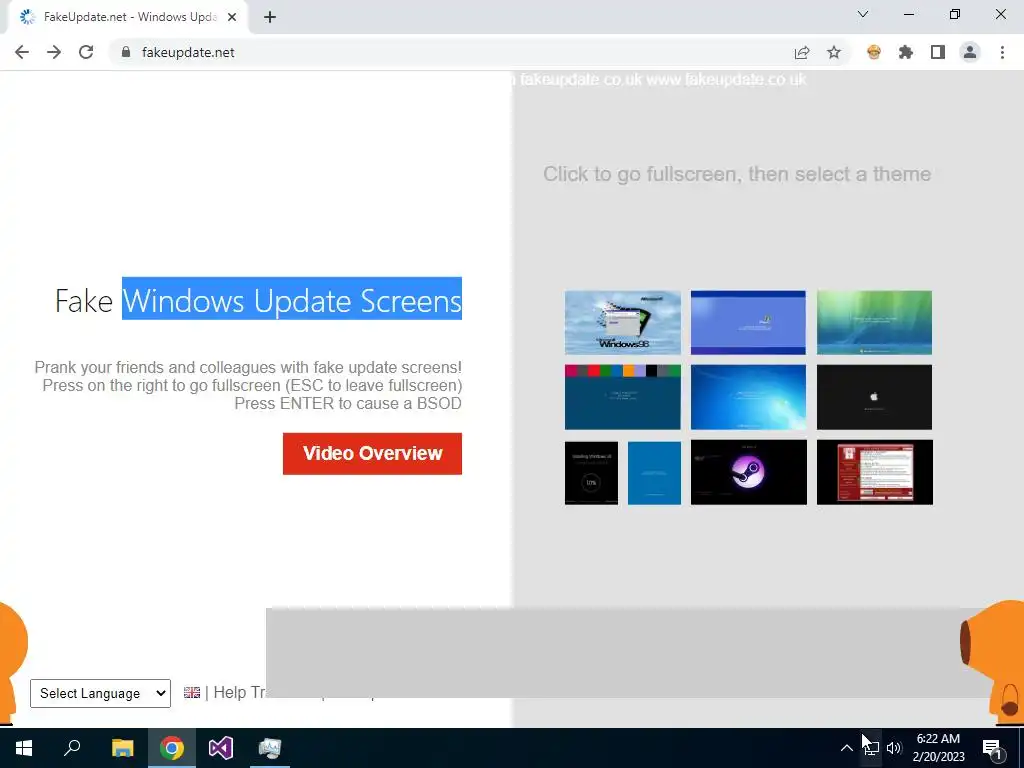The width and height of the screenshot is (1024, 768).
Task: Click the forward navigation arrow
Action: pos(54,52)
